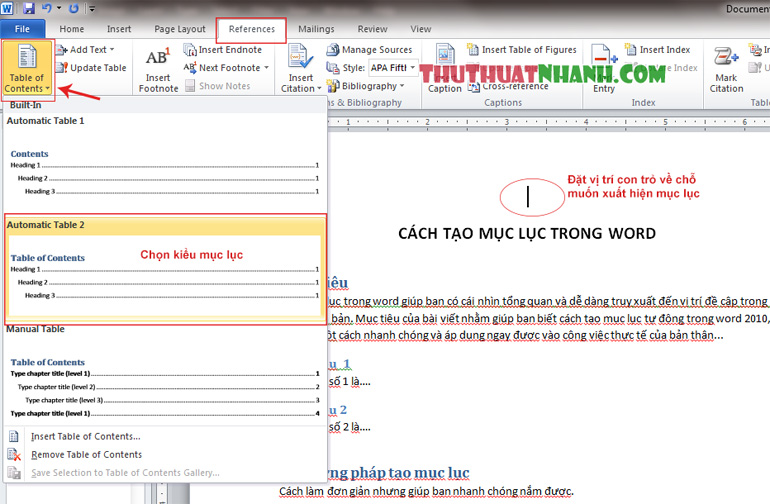Click the Next Footnote icon

(190, 68)
